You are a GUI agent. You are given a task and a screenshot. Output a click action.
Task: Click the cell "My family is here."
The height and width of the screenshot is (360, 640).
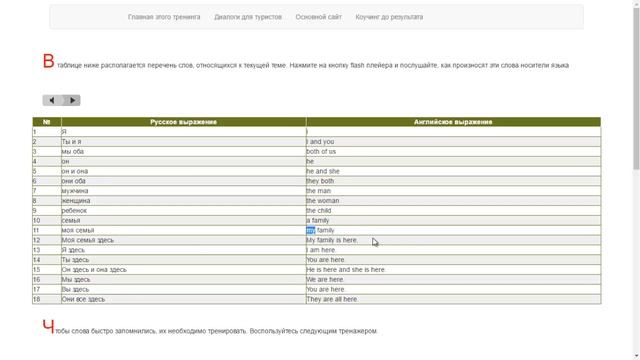453,240
